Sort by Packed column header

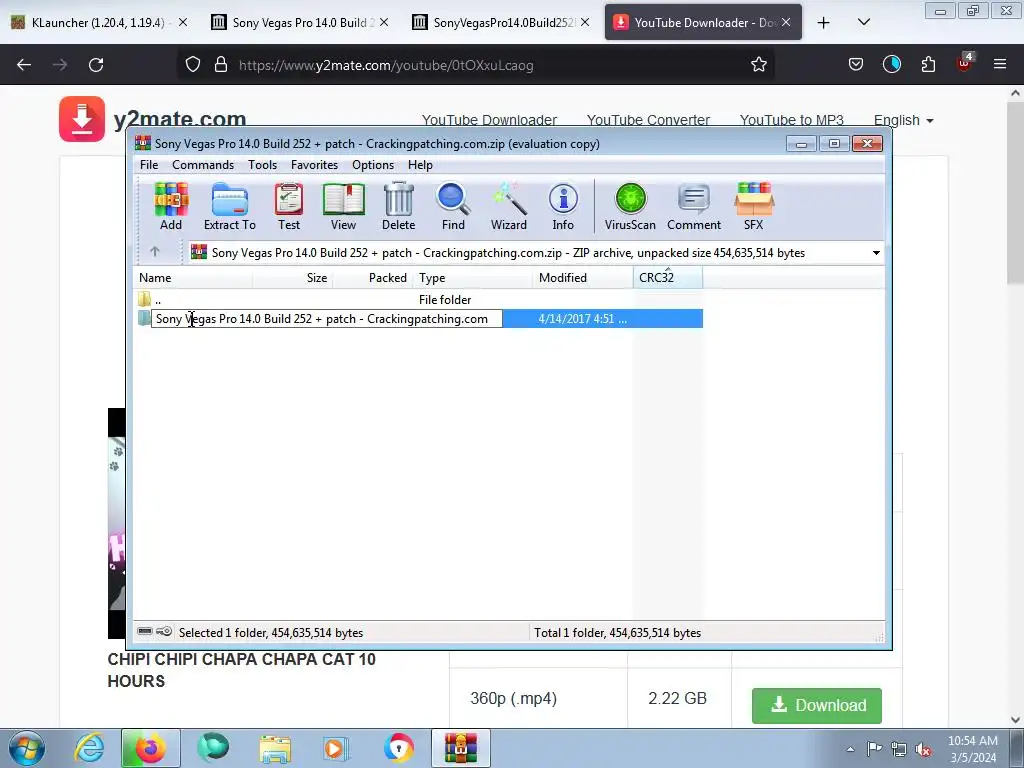pos(372,278)
